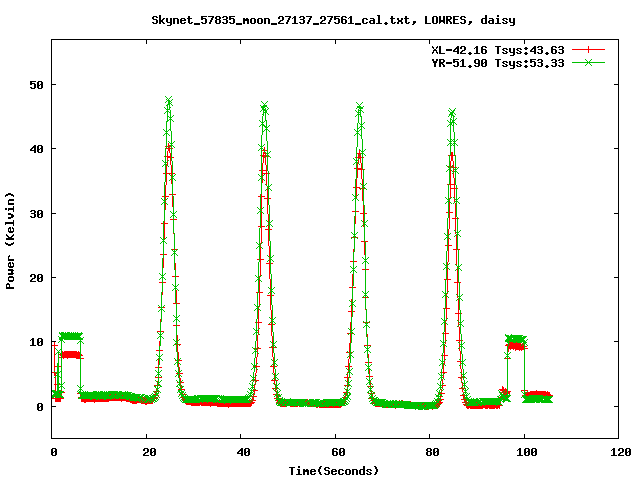Click the third green peak near 65 seconds
This screenshot has width=640, height=480.
coord(359,107)
